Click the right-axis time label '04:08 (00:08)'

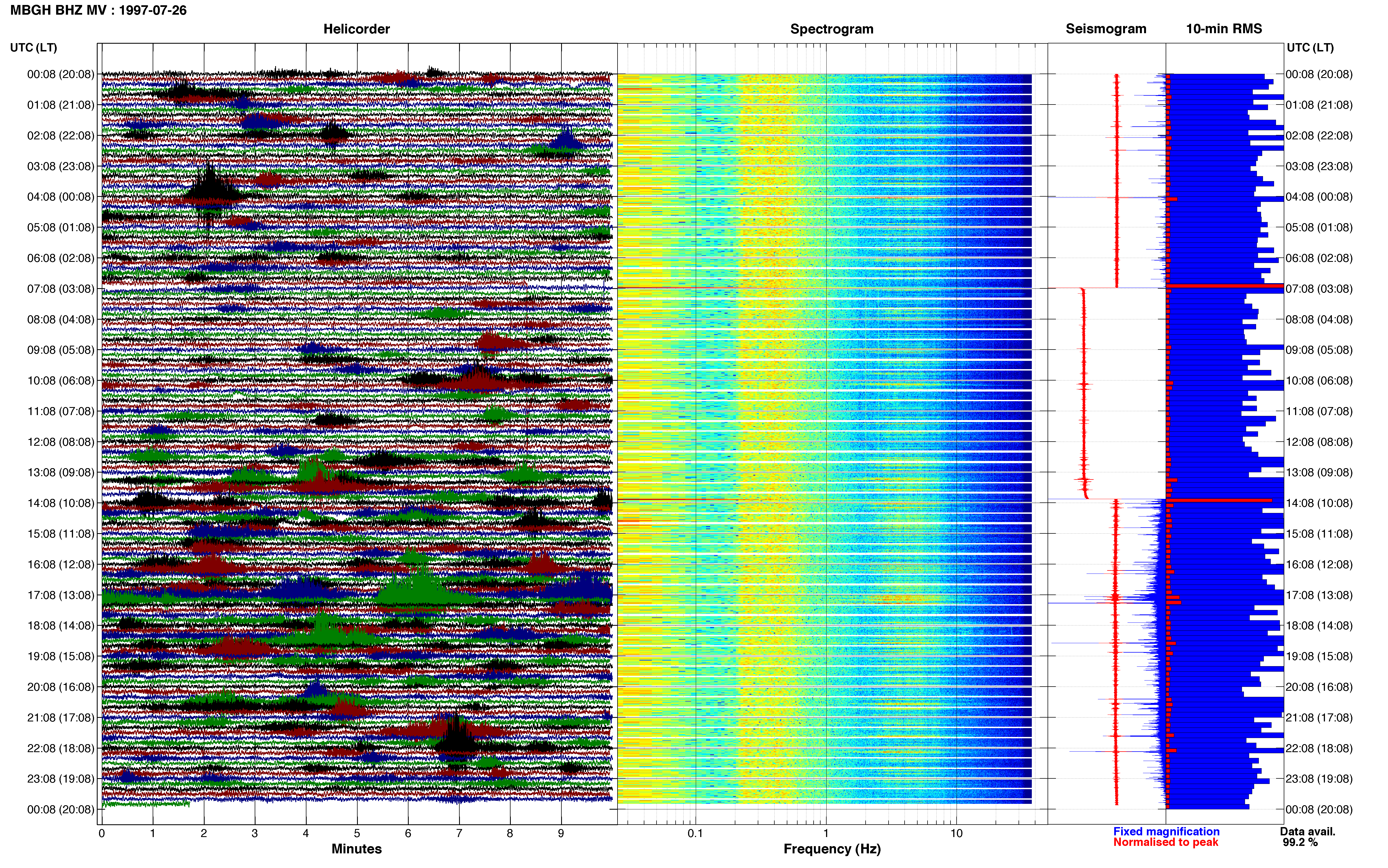(1319, 197)
